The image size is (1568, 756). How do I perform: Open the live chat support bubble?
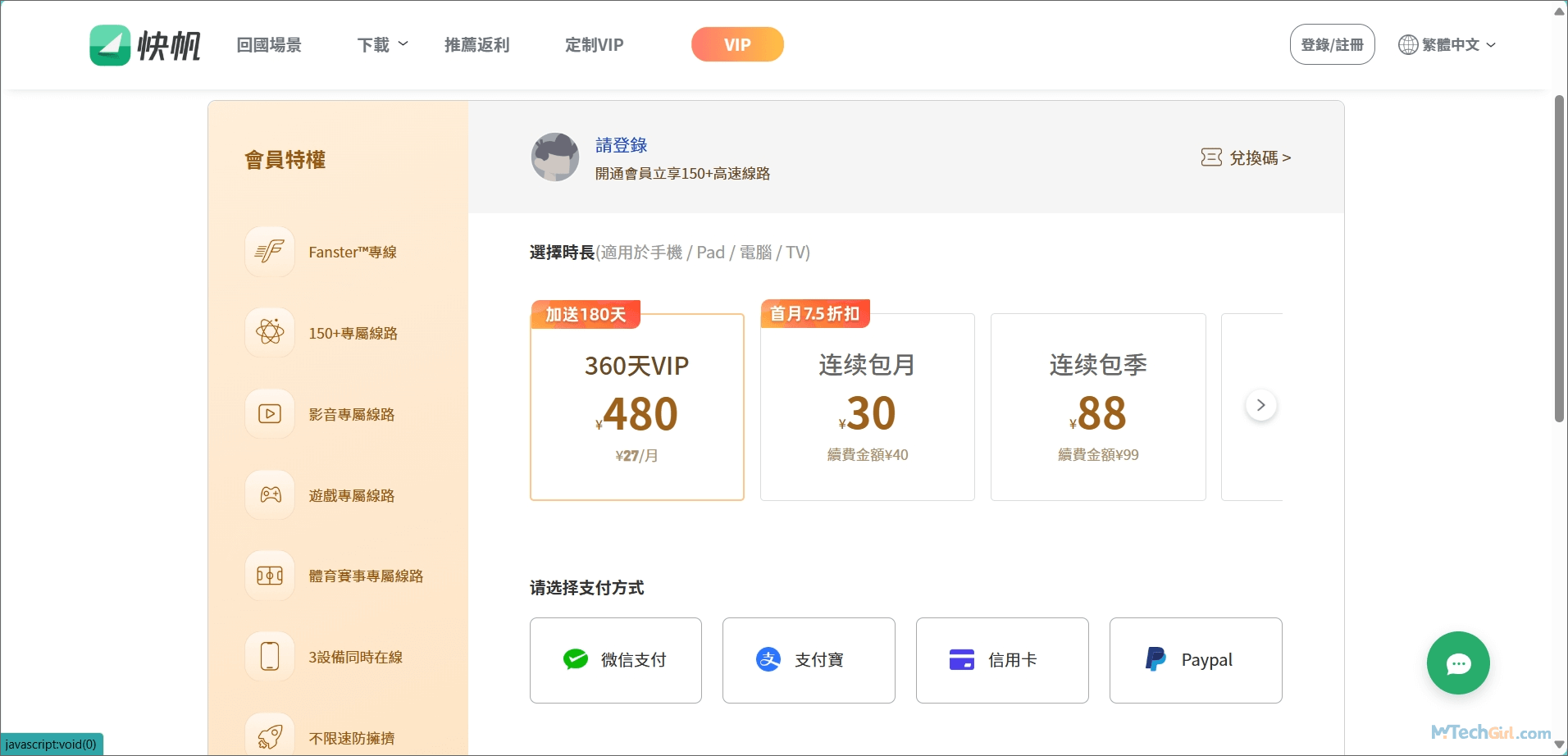coord(1457,663)
